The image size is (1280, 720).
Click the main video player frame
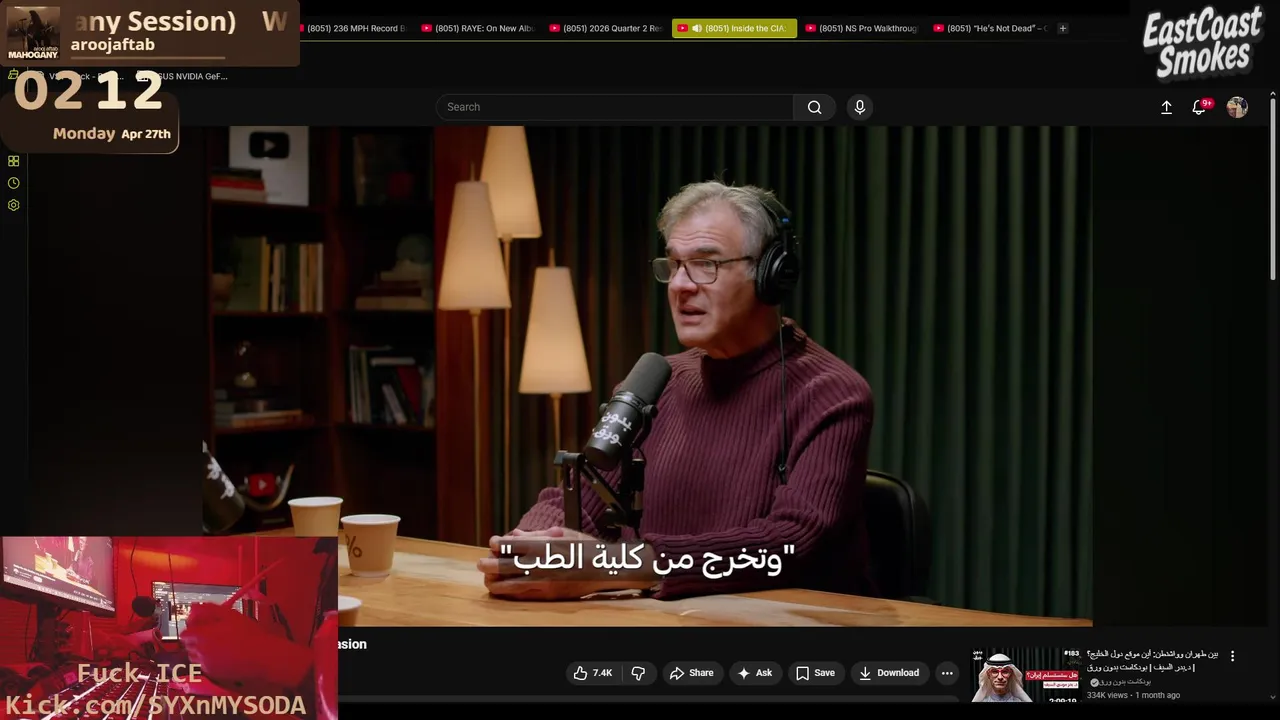tap(647, 376)
